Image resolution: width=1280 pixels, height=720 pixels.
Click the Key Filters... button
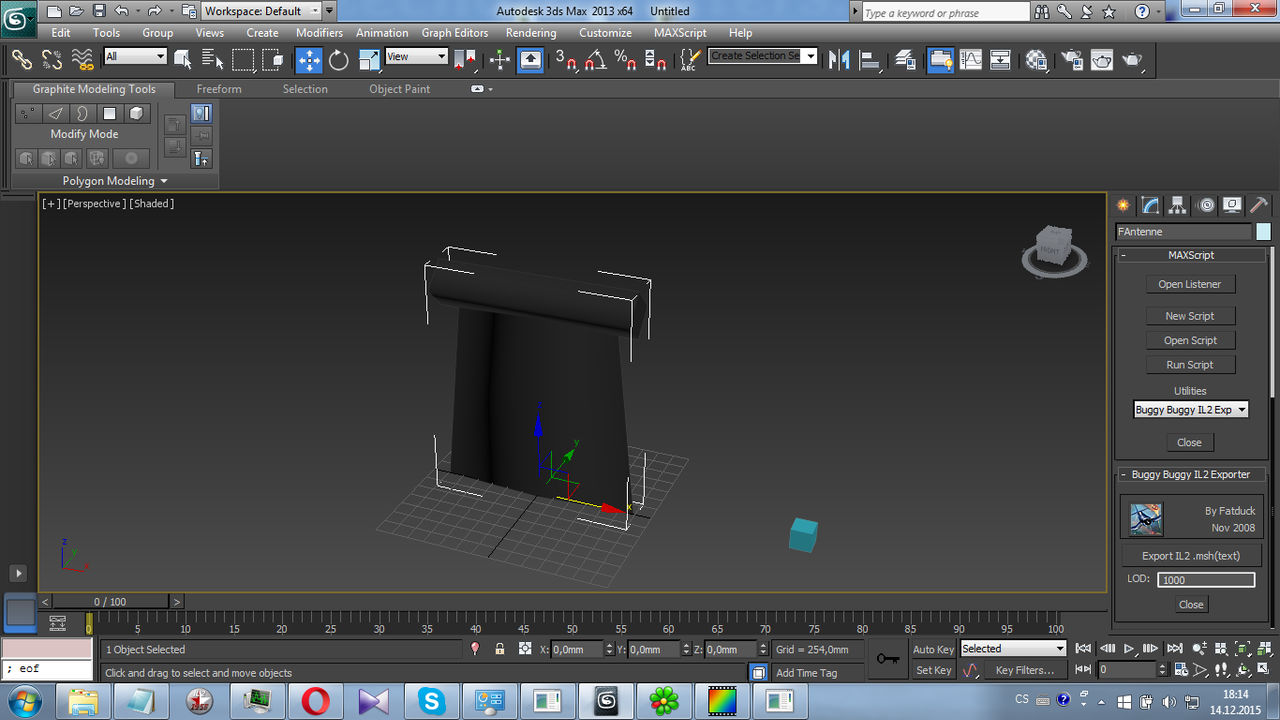pyautogui.click(x=1025, y=670)
